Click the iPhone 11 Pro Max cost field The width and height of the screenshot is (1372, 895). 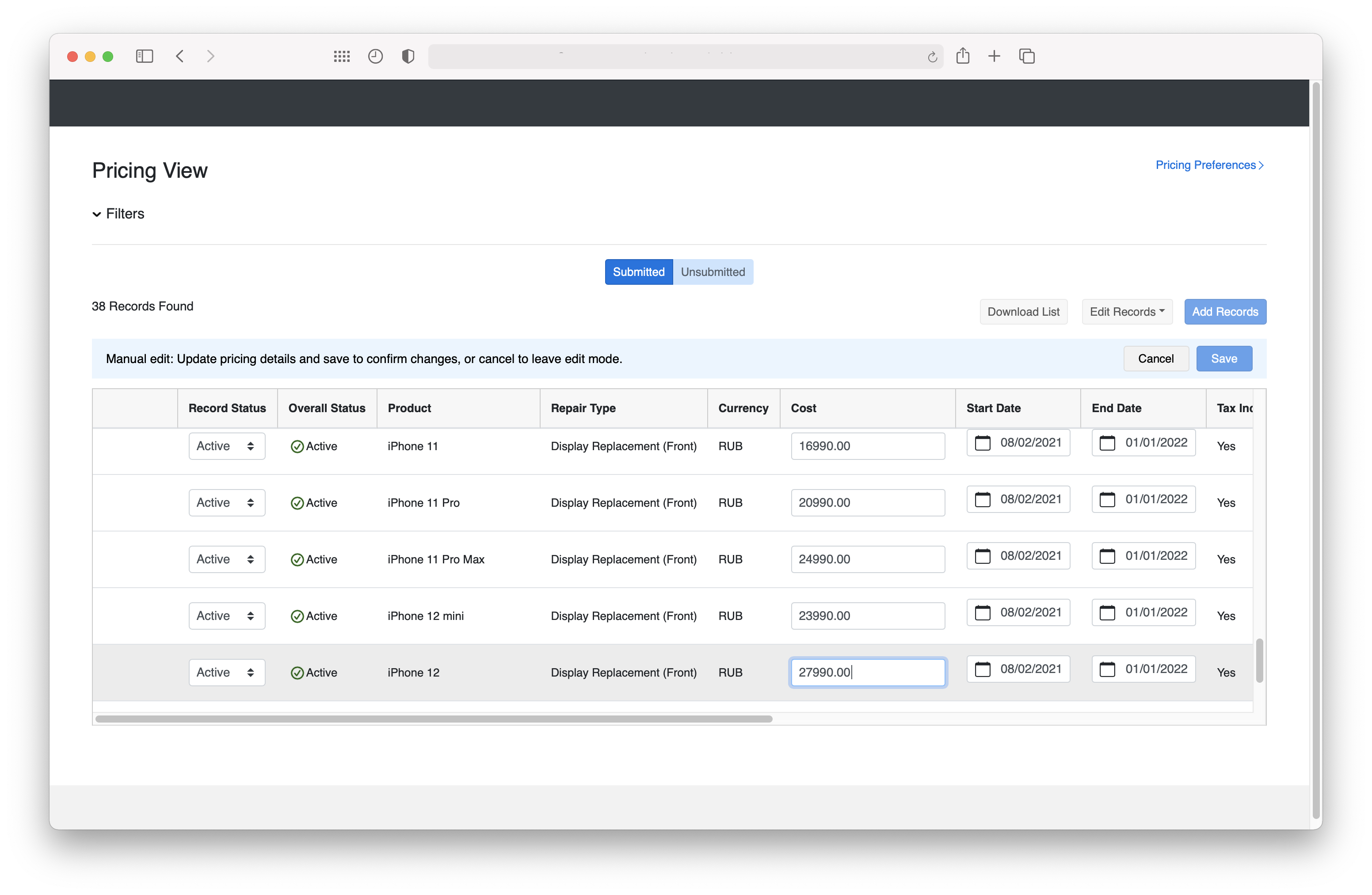click(867, 559)
